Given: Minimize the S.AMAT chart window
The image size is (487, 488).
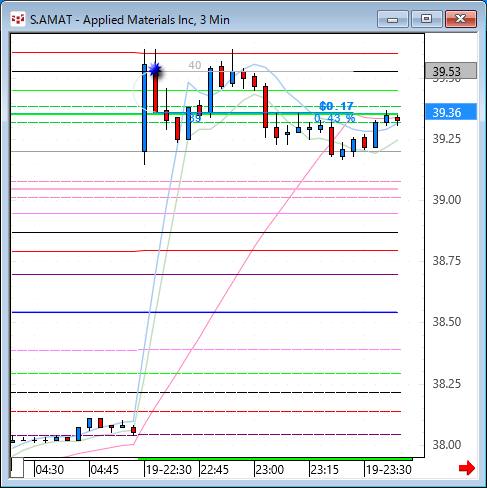Looking at the screenshot, I should [x=393, y=19].
